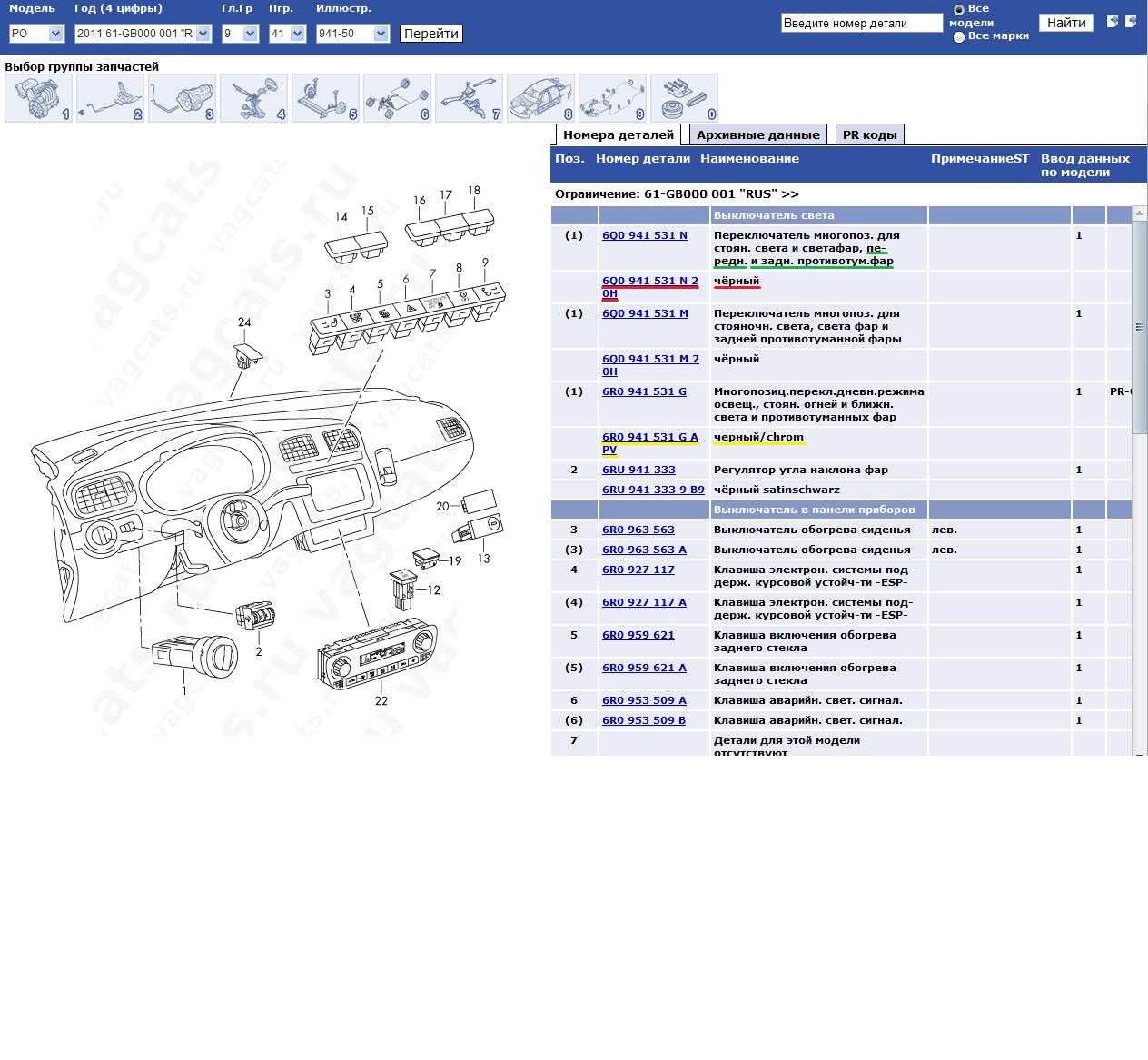This screenshot has width=1148, height=1060.
Task: Select engine parts group 1 icon
Action: coord(38,98)
